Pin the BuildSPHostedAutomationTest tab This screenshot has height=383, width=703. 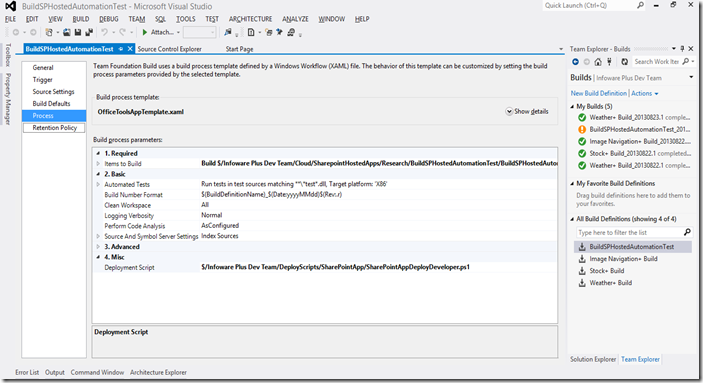[x=121, y=49]
